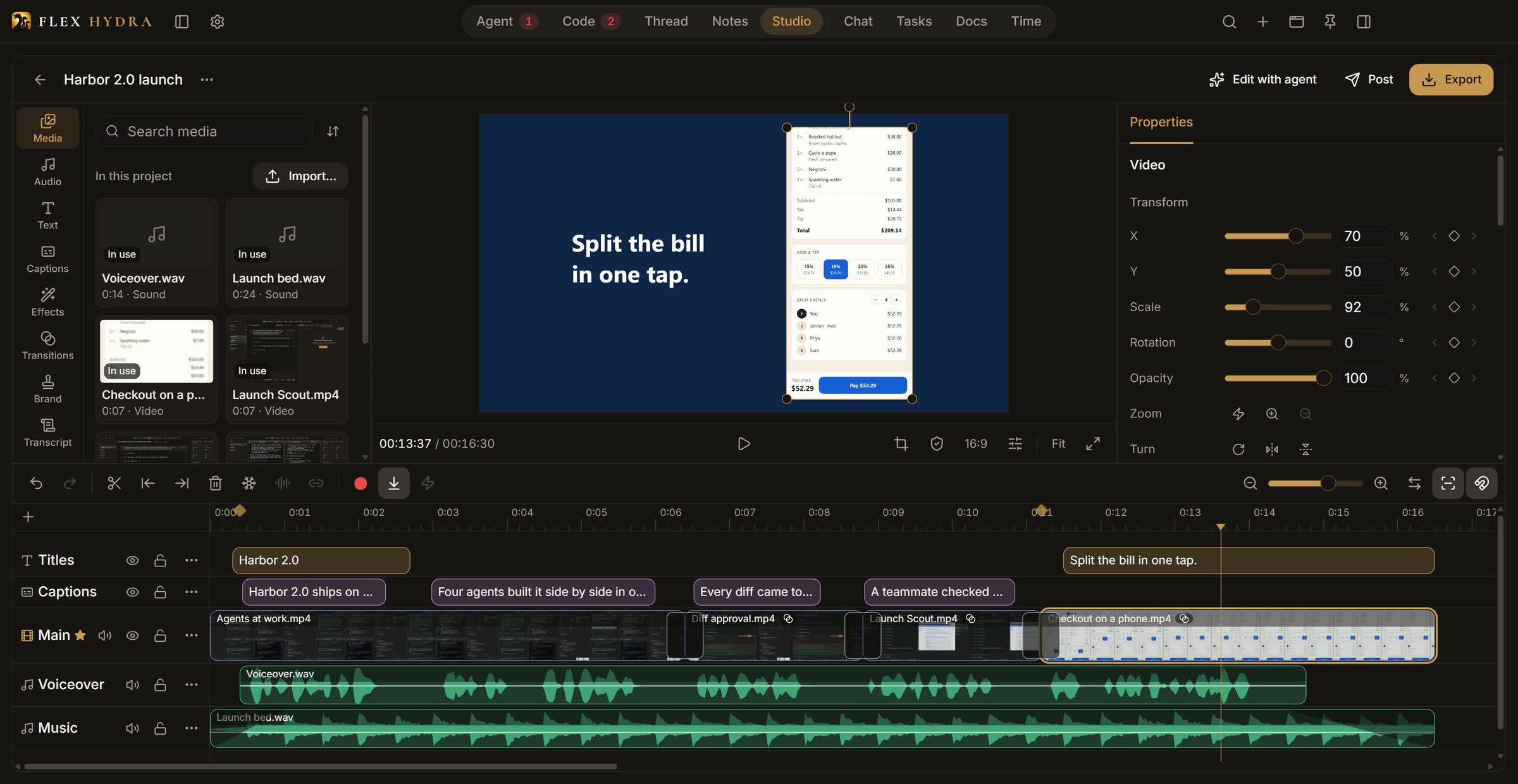1518x784 pixels.
Task: Switch to the Code tab
Action: pos(591,21)
